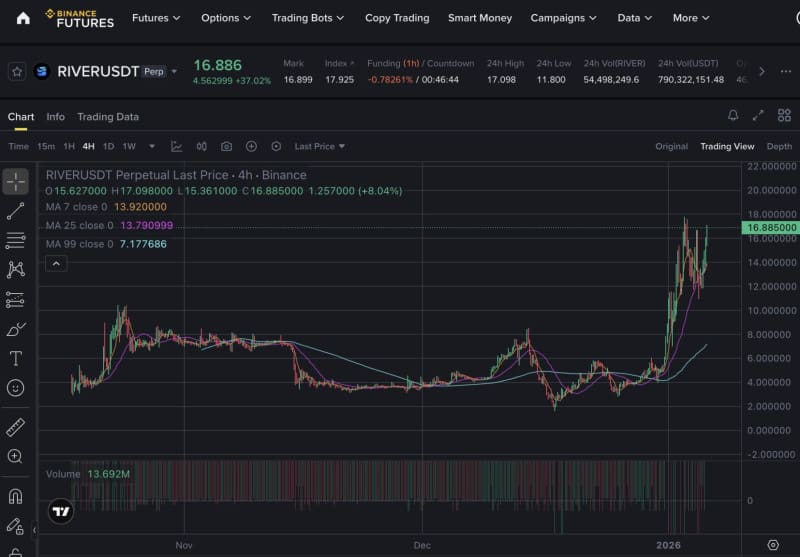Toggle magnet mode in drawing toolbar
The image size is (800, 557).
(x=15, y=495)
